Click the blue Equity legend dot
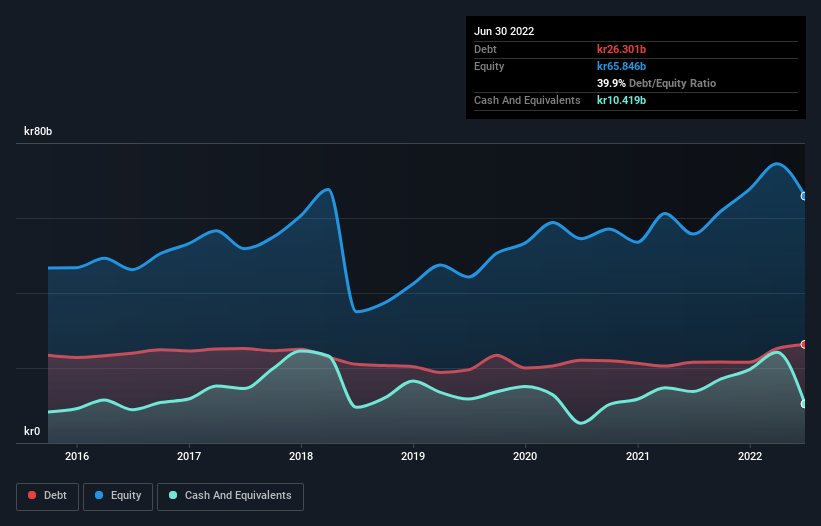Screen dimensions: 821x526 (x=99, y=495)
